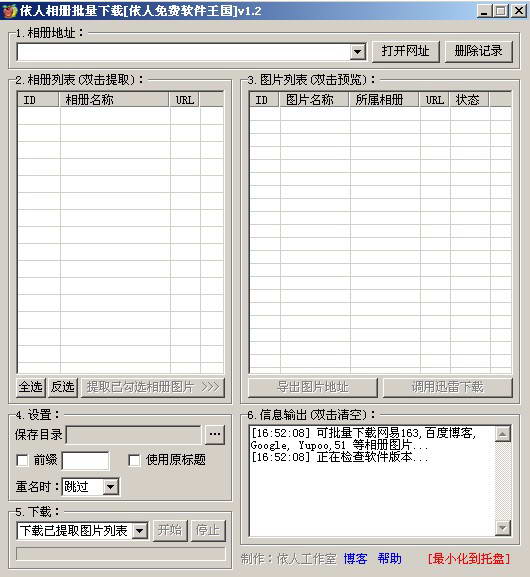Click the 全选 button
530x577 pixels.
[x=31, y=387]
